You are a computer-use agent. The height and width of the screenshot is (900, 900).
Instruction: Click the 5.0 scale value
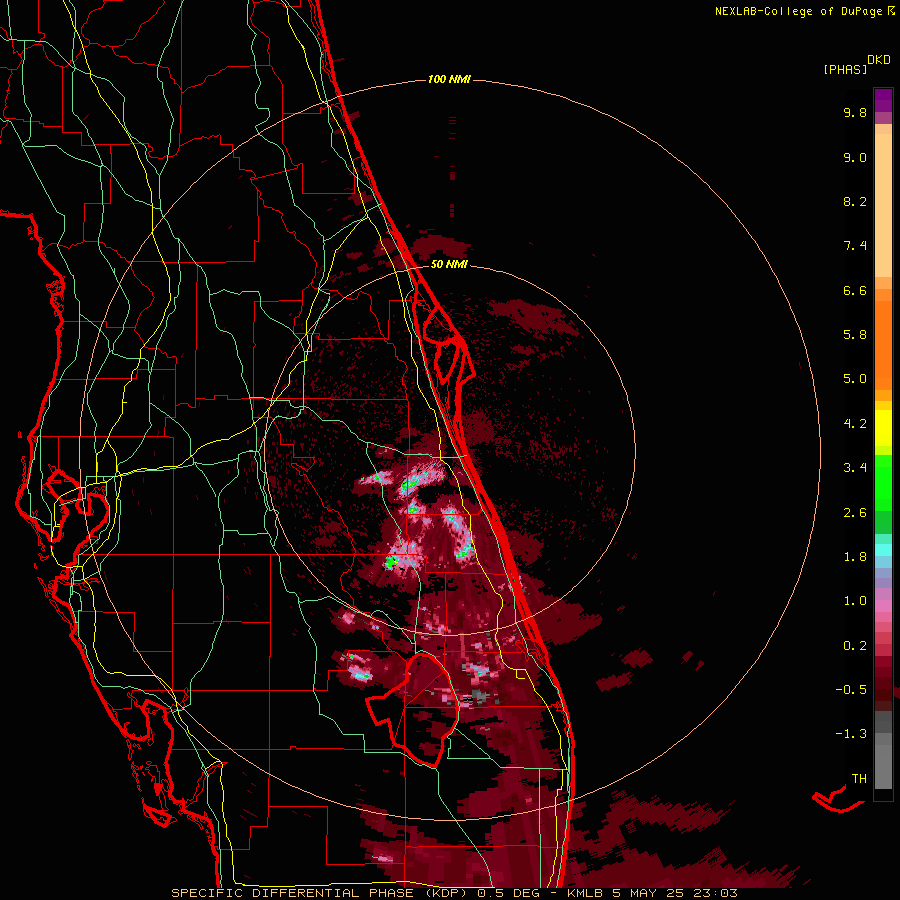click(x=855, y=379)
